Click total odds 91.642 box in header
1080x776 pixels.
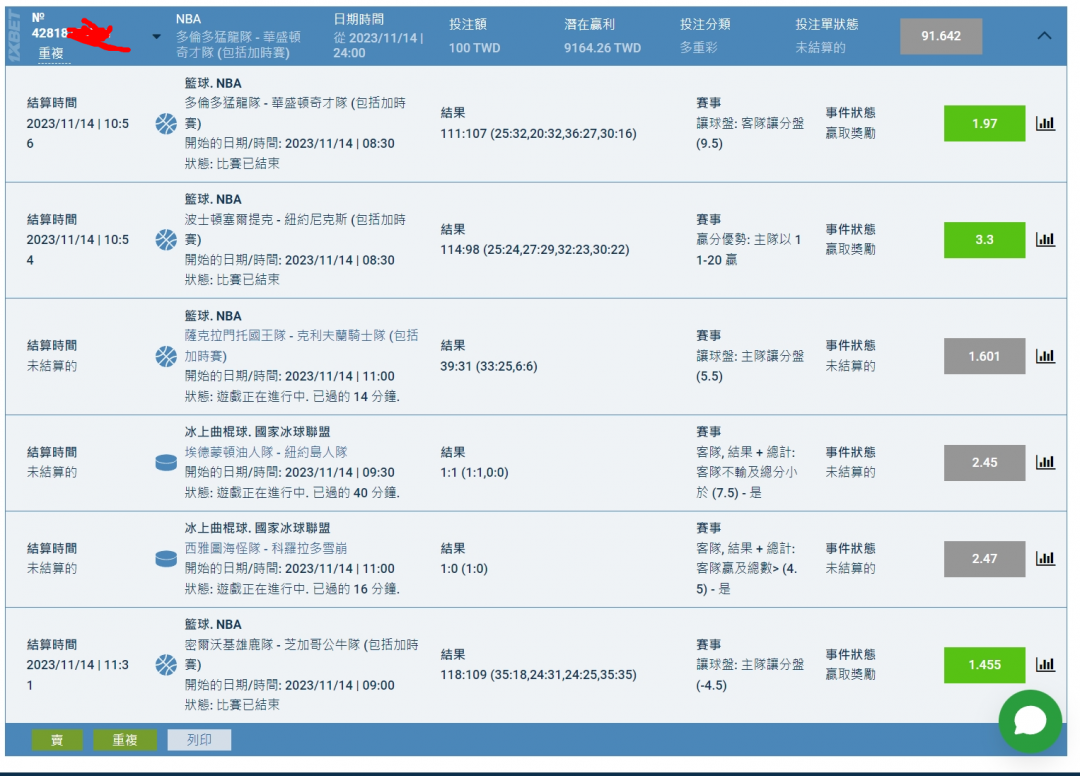tap(941, 36)
